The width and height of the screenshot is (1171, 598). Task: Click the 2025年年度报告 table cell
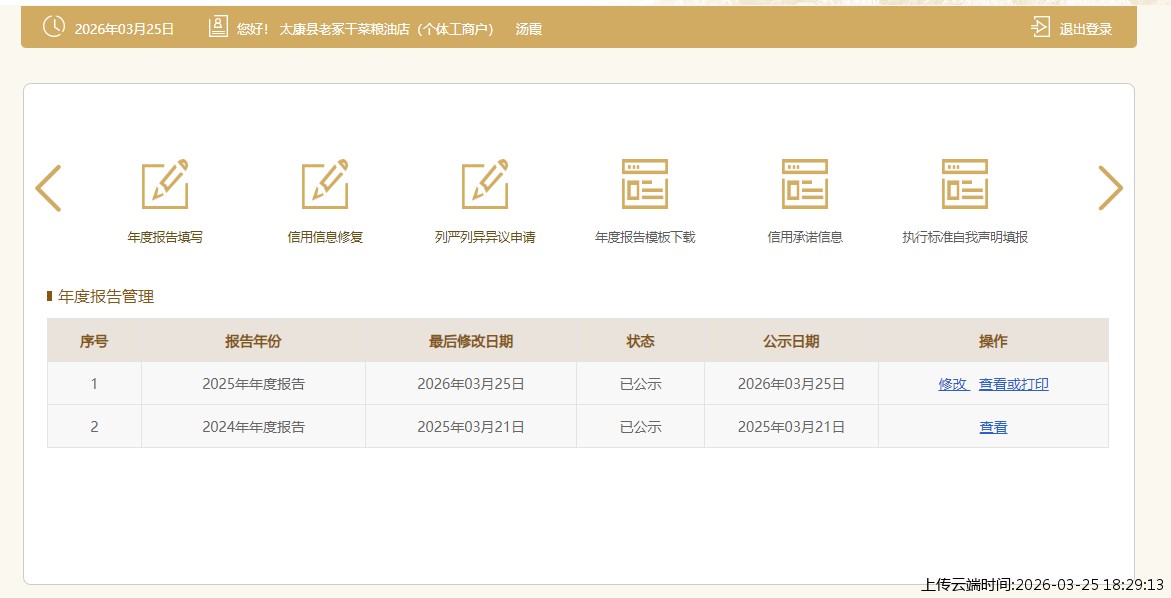click(x=253, y=384)
